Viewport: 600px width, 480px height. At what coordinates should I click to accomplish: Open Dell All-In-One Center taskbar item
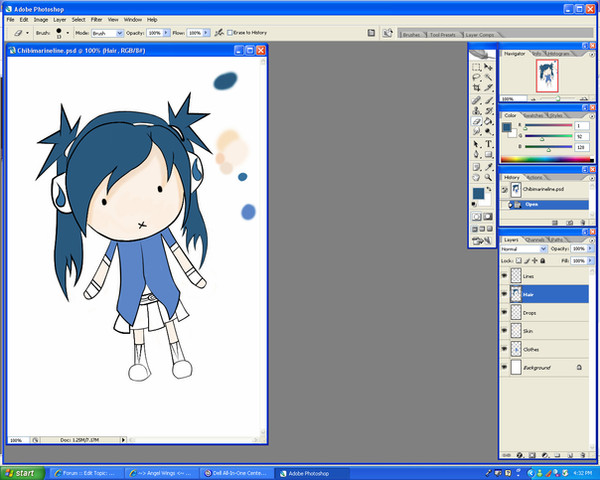237,473
